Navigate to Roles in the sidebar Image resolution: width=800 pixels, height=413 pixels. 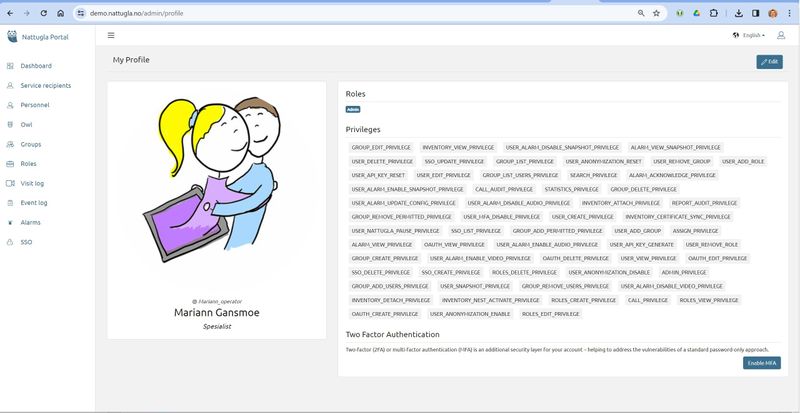point(28,164)
